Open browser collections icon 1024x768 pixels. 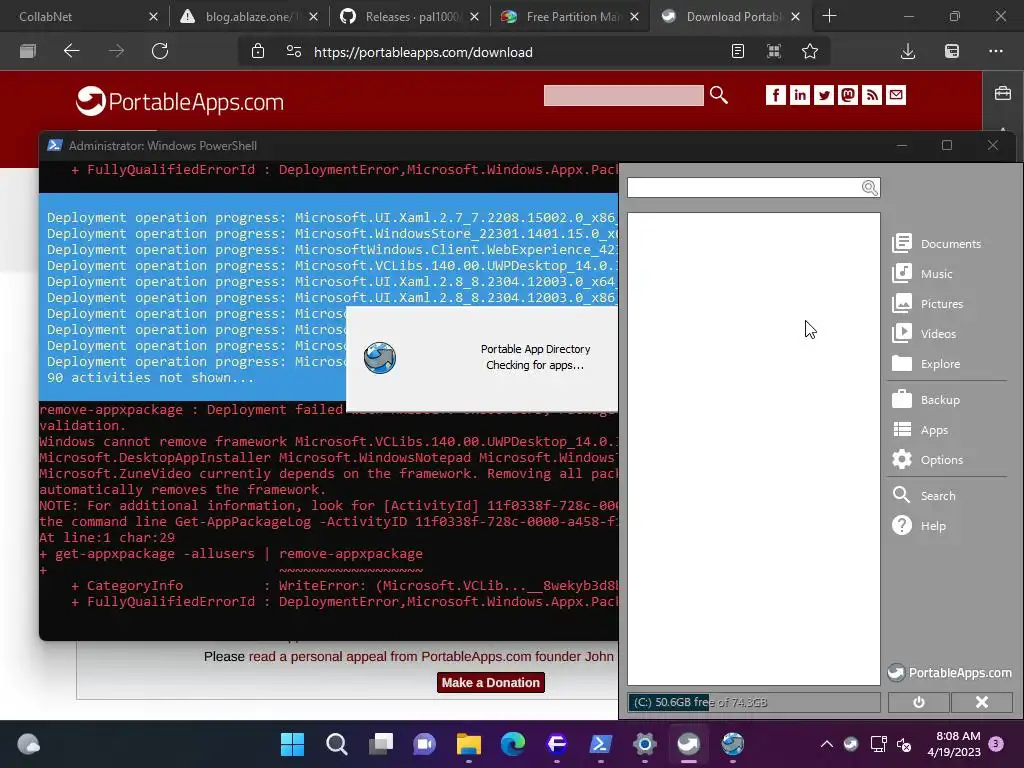pyautogui.click(x=952, y=52)
